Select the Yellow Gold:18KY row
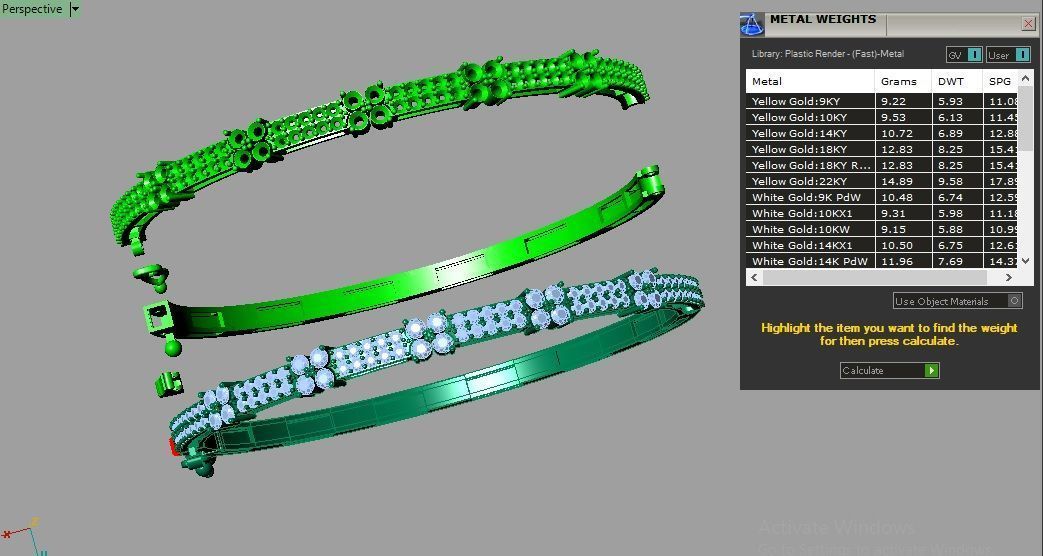This screenshot has width=1044, height=556. [x=883, y=149]
